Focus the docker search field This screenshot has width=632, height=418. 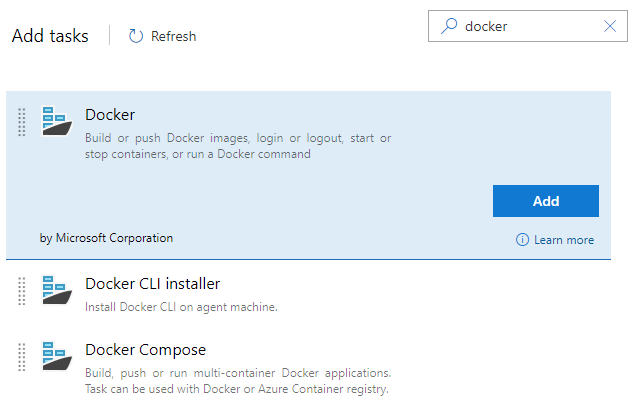tap(530, 27)
